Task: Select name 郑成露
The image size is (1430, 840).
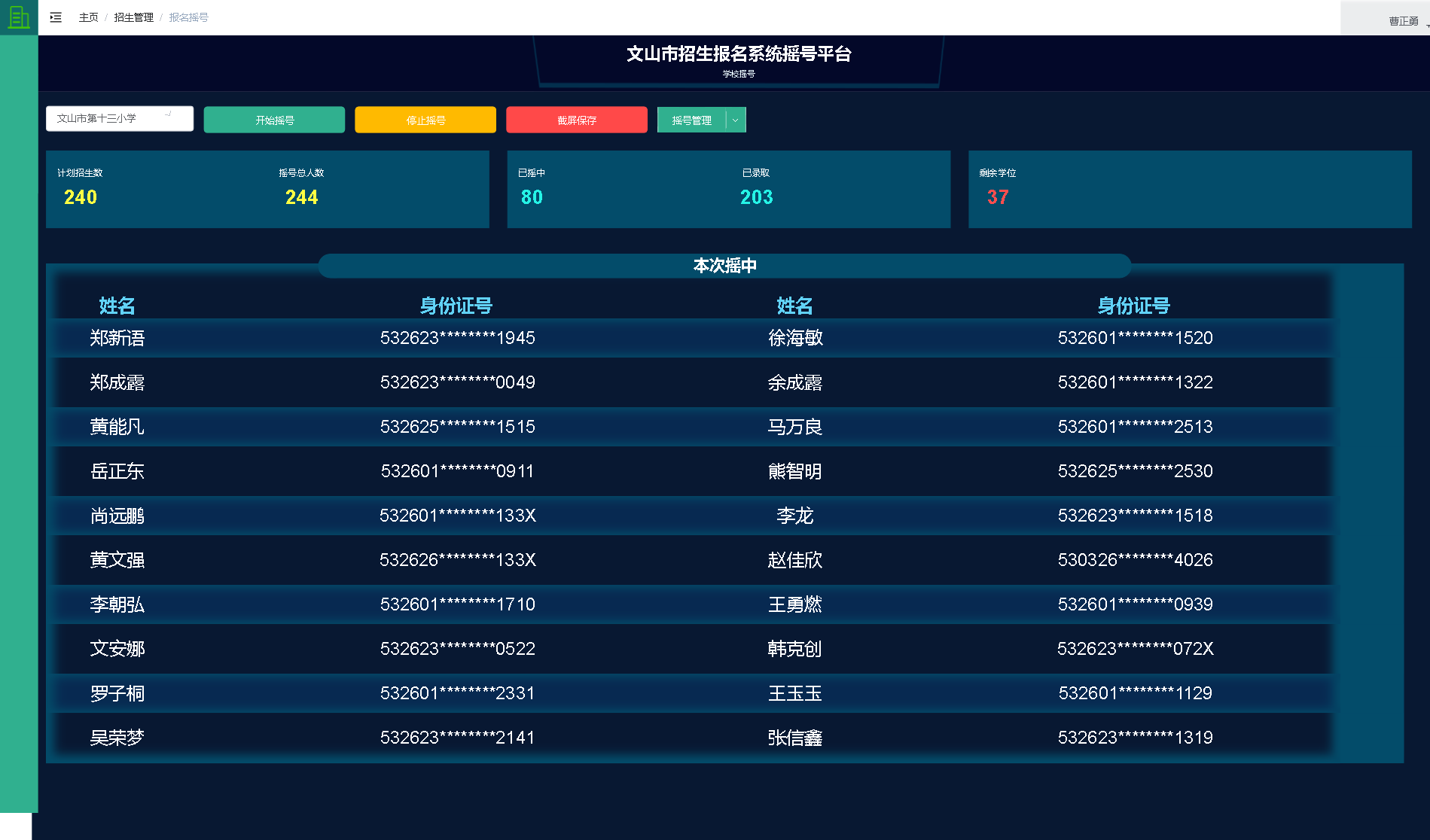Action: [x=117, y=382]
